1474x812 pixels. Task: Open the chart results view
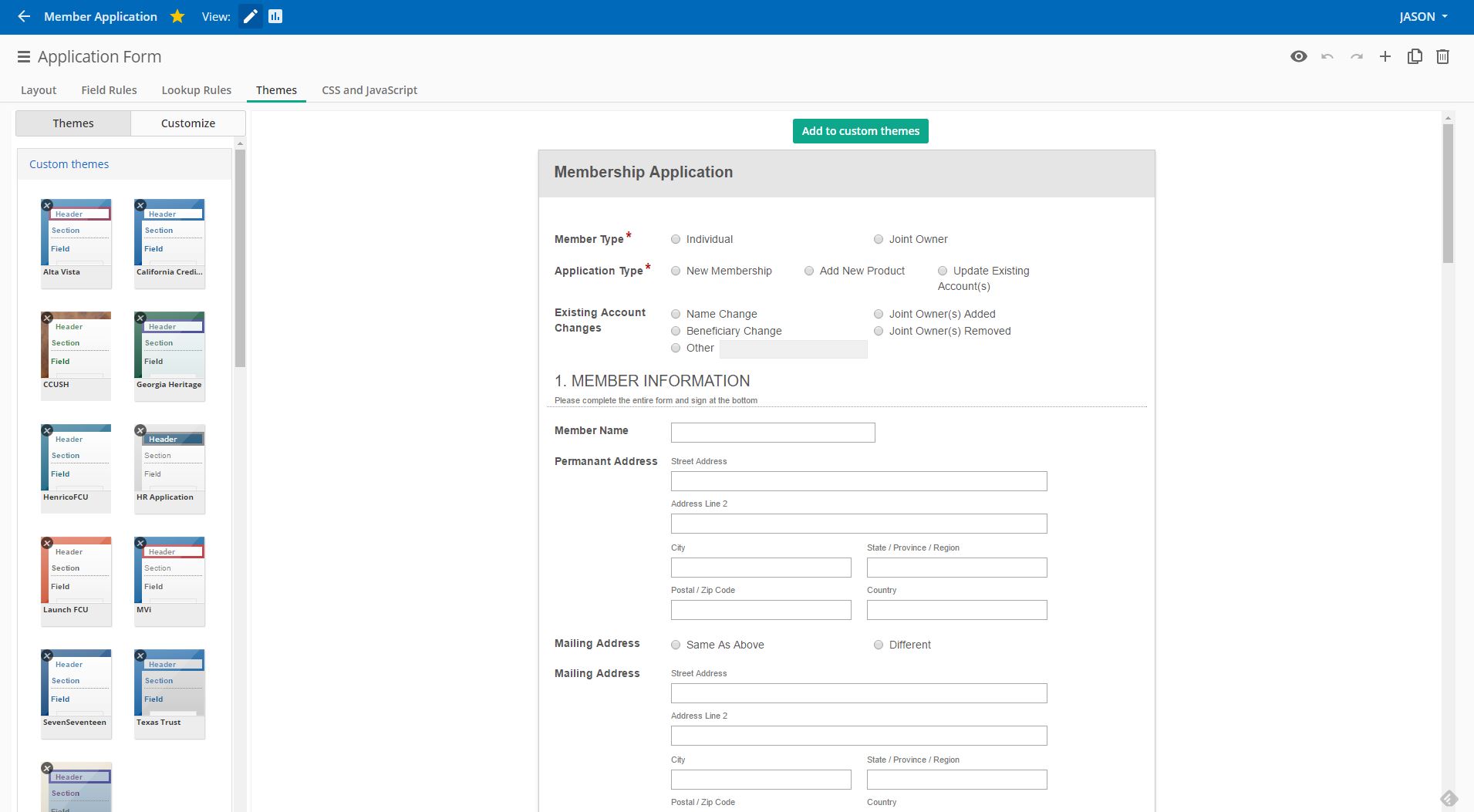(275, 16)
